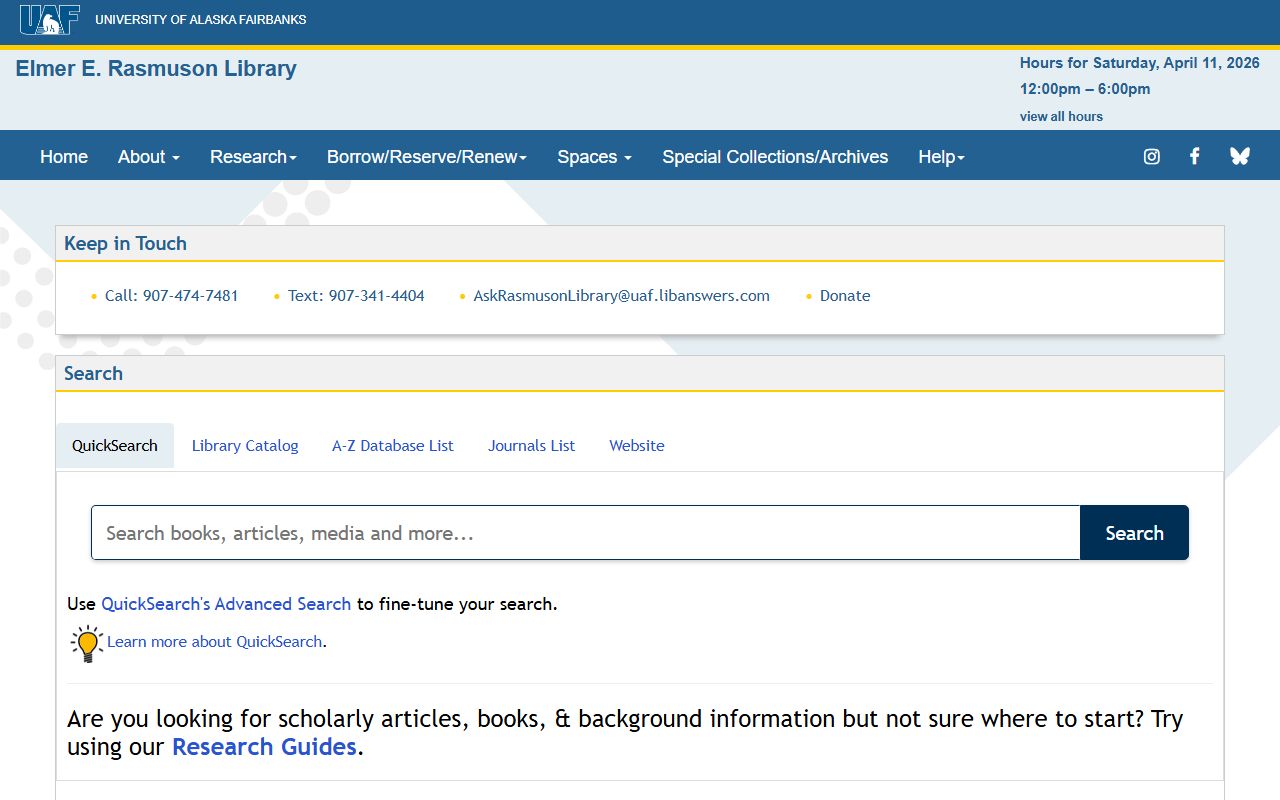The width and height of the screenshot is (1280, 800).
Task: Click Learn more about QuickSearch link
Action: [x=215, y=642]
